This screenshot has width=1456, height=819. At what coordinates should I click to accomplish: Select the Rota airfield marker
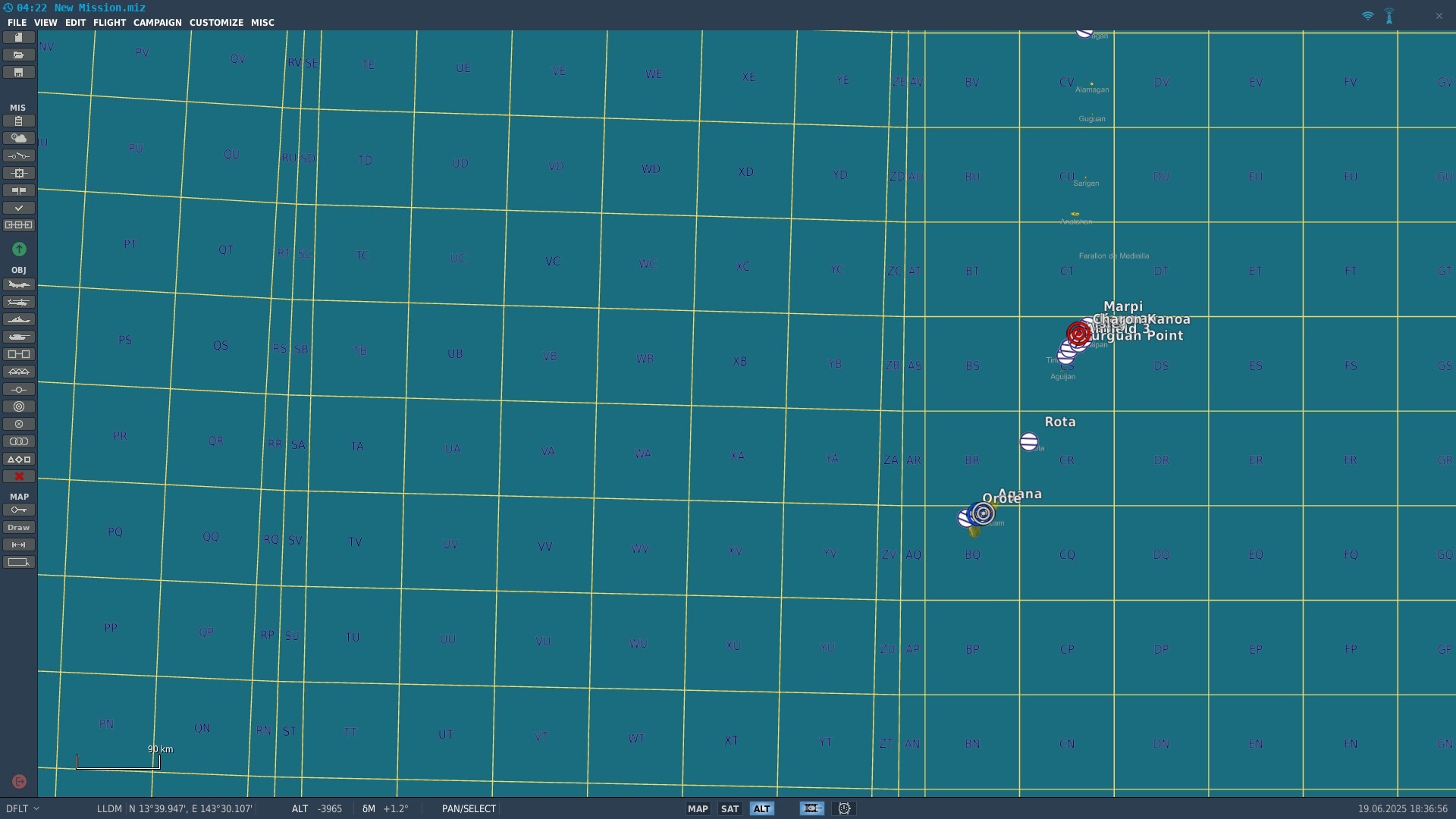pyautogui.click(x=1029, y=441)
